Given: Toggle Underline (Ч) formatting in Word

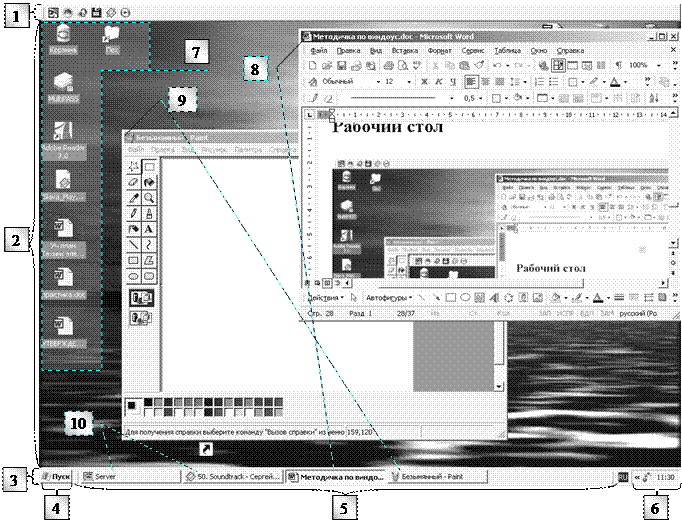Looking at the screenshot, I should (453, 82).
